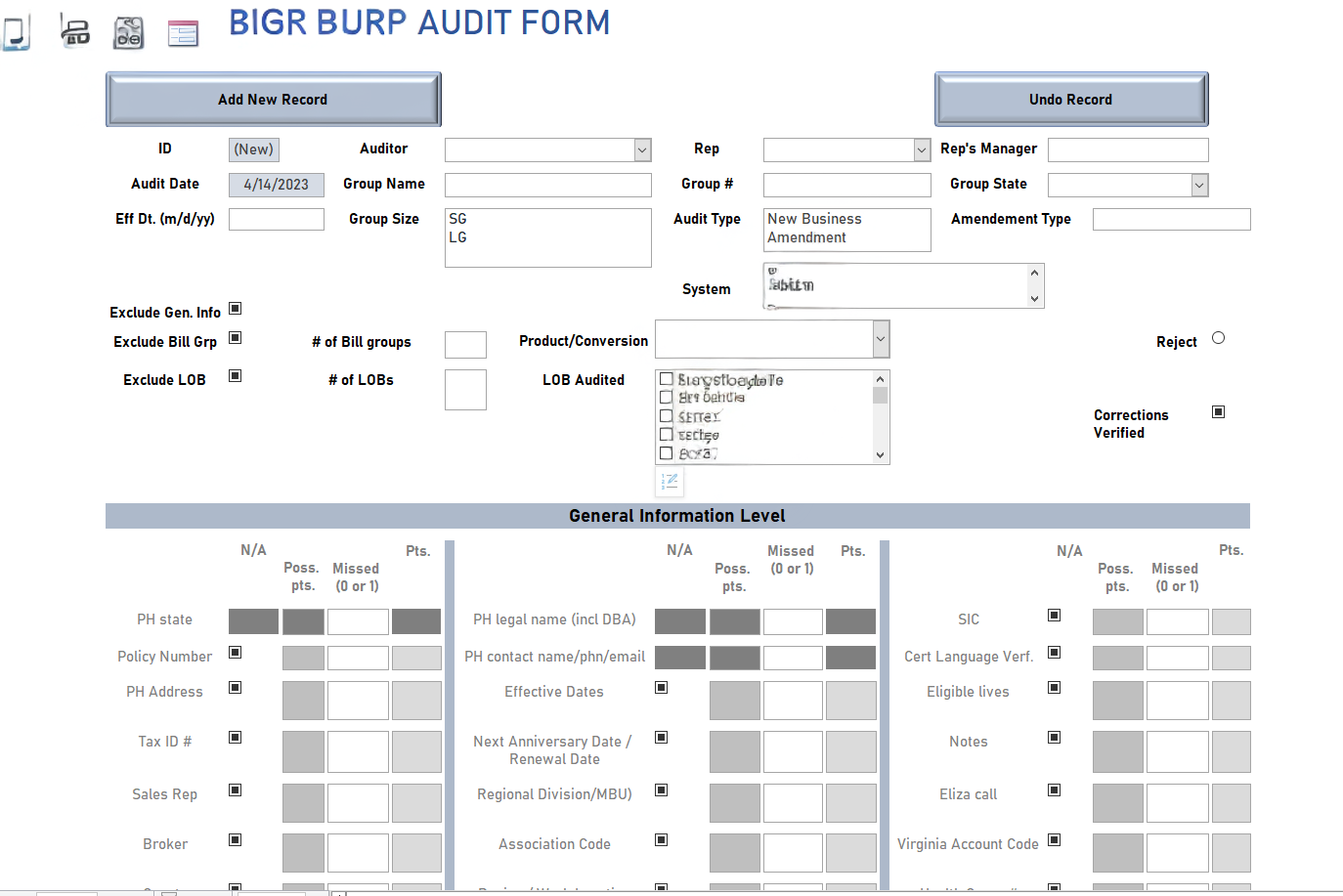The width and height of the screenshot is (1343, 896).
Task: Toggle the Exclude Bill Grp checkbox
Action: [236, 338]
